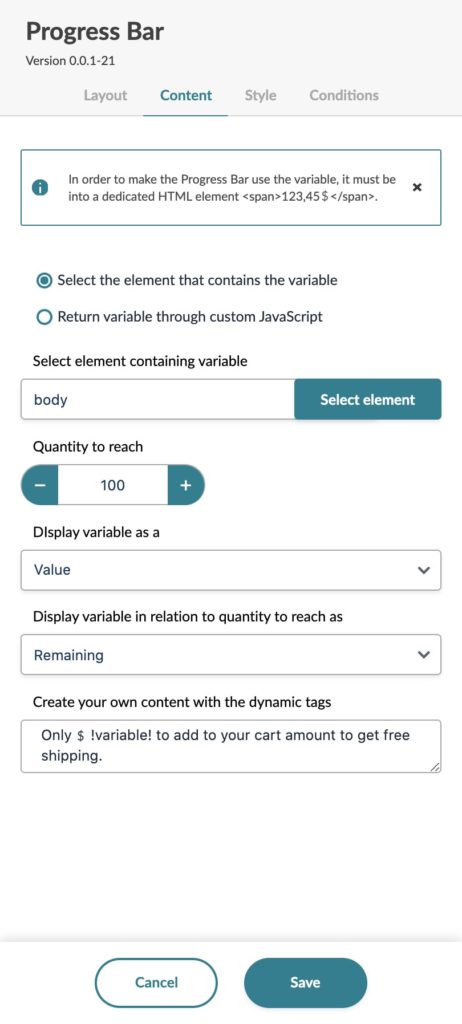The image size is (462, 1024).
Task: Click the dynamic tags content textarea
Action: 231,746
